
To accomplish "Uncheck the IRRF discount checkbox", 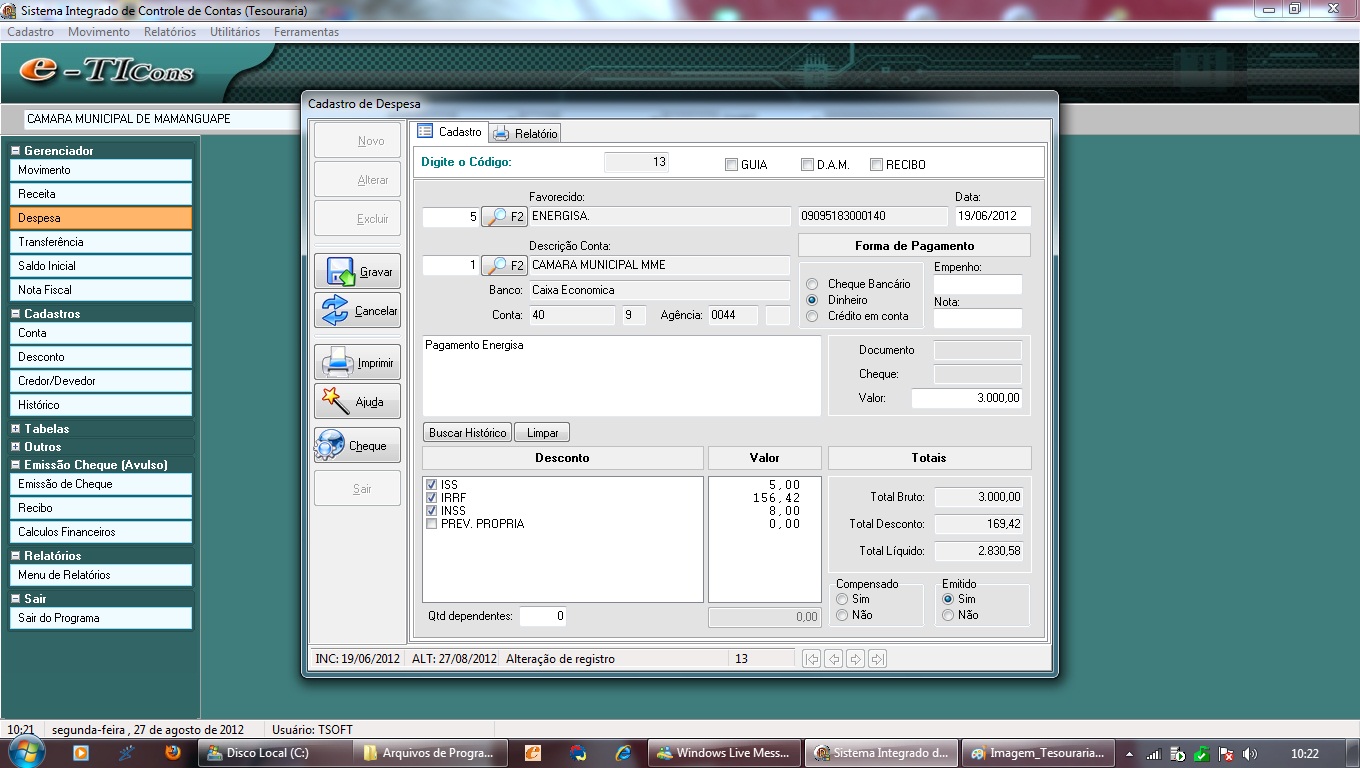I will (x=432, y=498).
